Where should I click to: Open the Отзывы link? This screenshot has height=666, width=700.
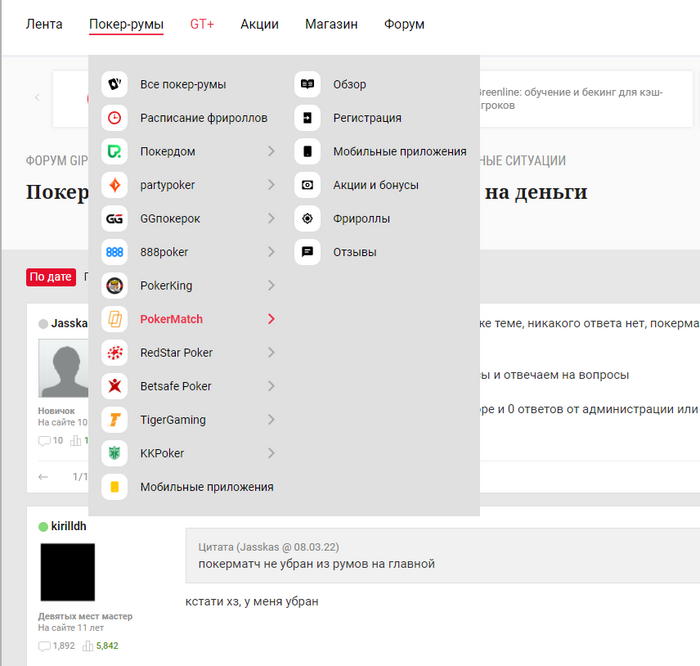355,252
